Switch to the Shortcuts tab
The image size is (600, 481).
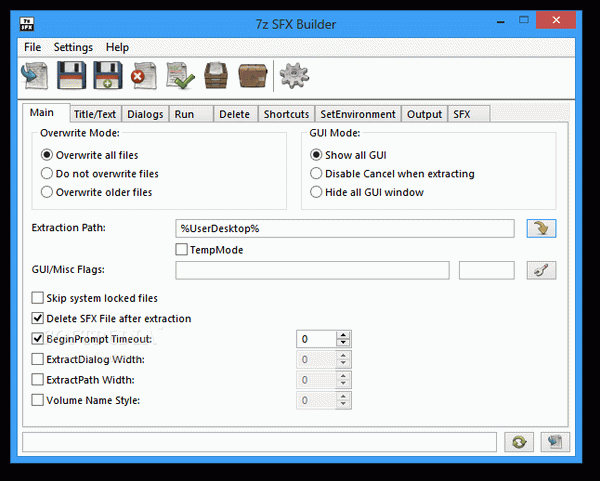[x=286, y=114]
